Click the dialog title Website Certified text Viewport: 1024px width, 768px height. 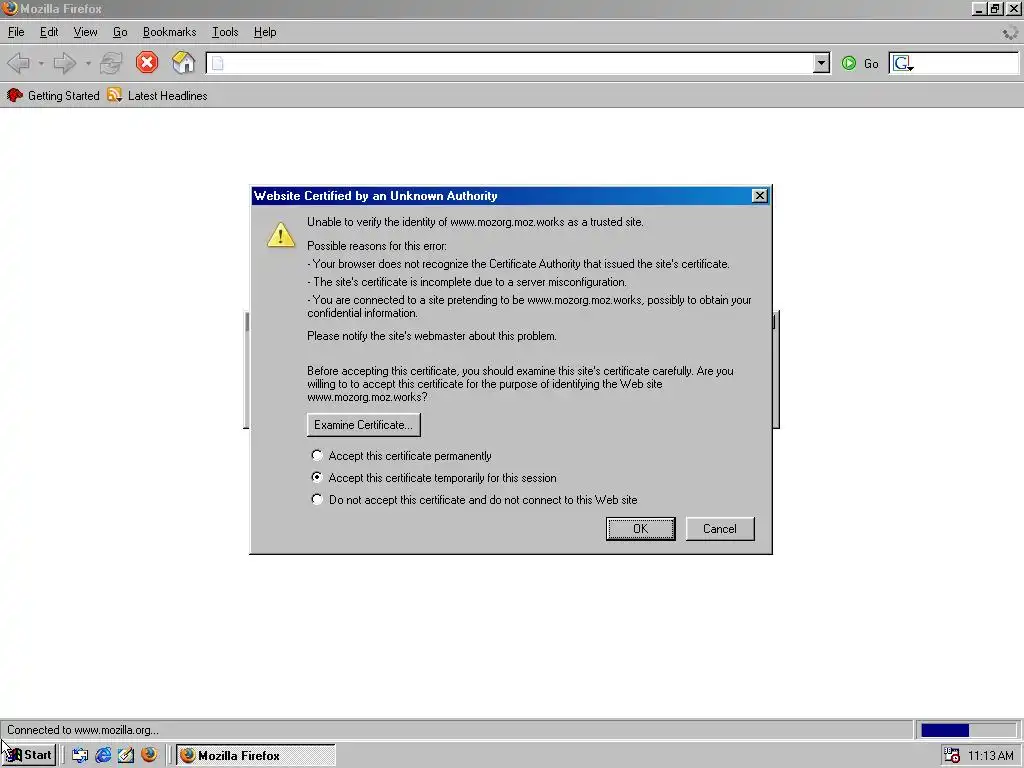(376, 196)
